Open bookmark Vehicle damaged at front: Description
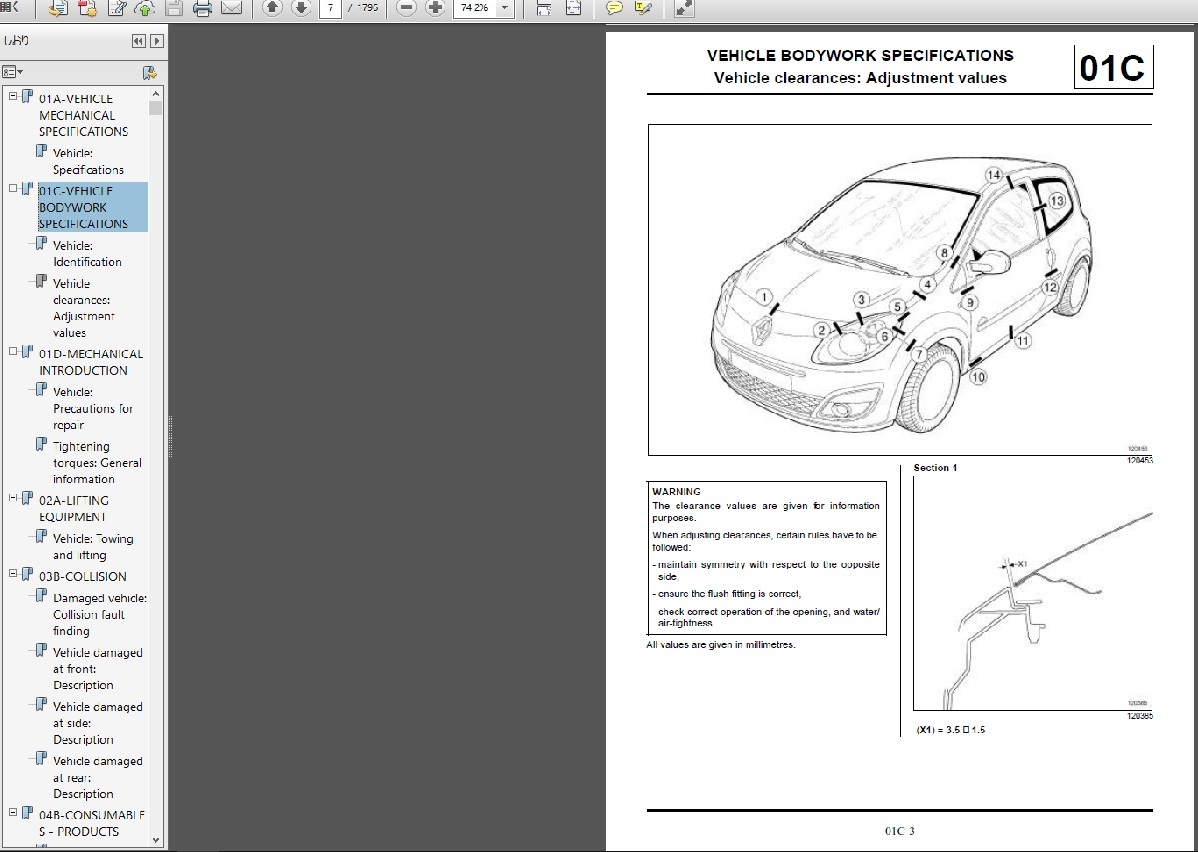Screen dimensions: 1198x852 97,669
